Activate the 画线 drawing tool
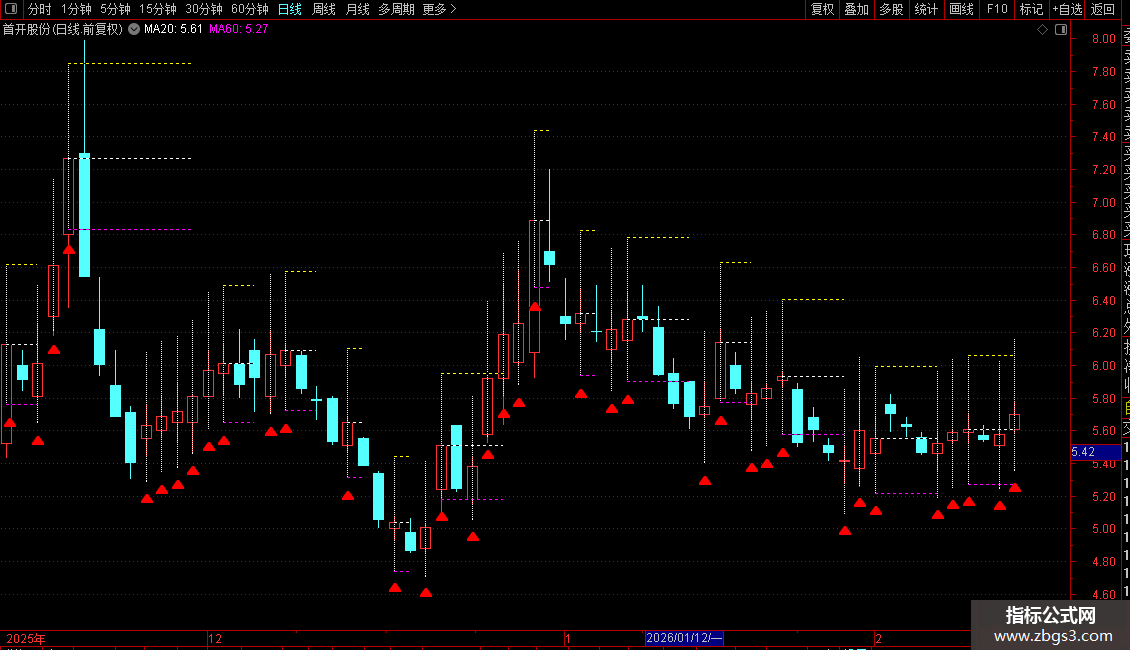 (x=961, y=9)
